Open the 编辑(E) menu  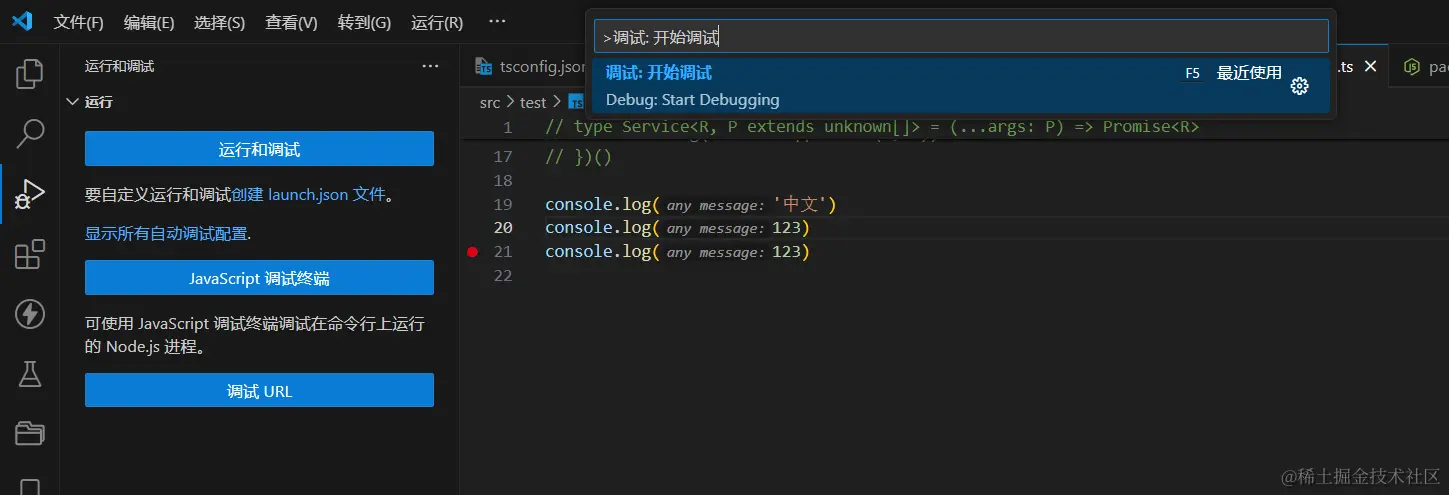point(149,22)
